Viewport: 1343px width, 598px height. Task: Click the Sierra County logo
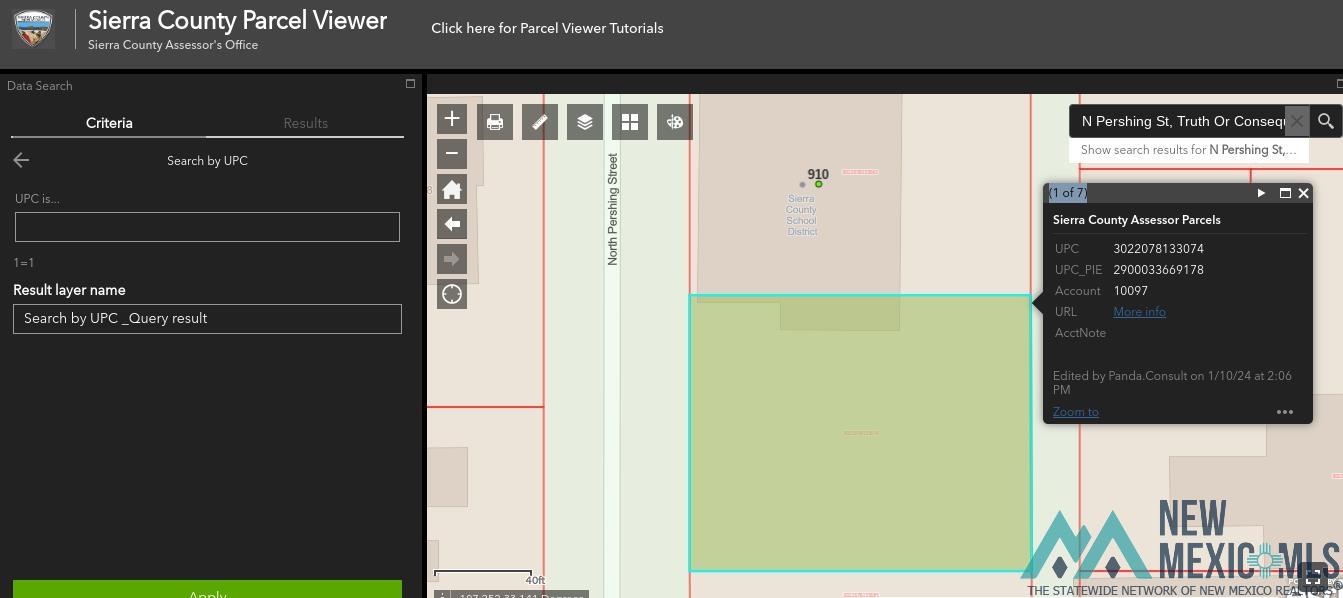click(33, 29)
